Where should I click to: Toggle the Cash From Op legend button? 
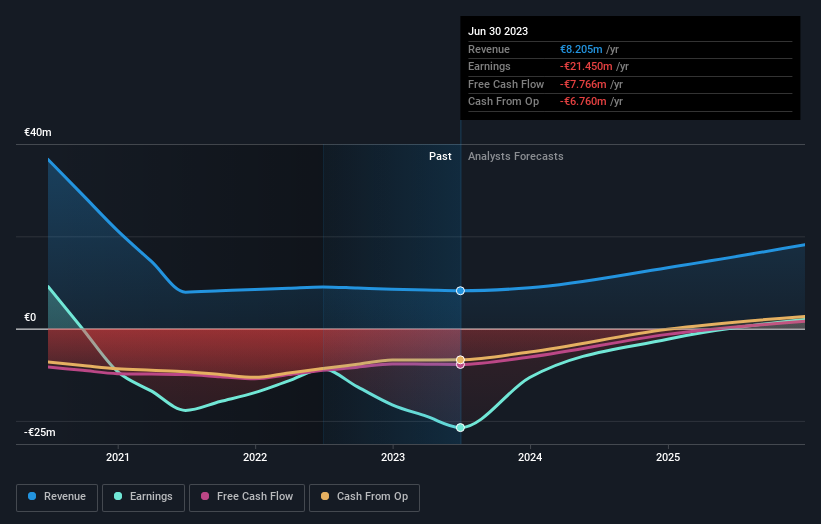pyautogui.click(x=364, y=497)
